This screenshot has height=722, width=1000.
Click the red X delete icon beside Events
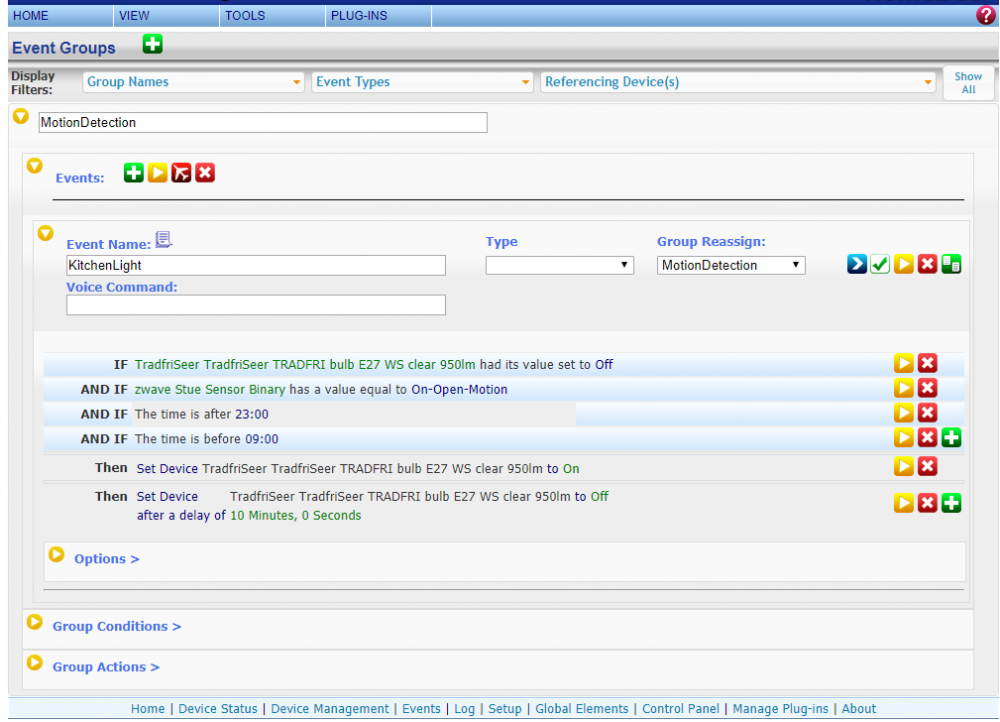point(205,173)
